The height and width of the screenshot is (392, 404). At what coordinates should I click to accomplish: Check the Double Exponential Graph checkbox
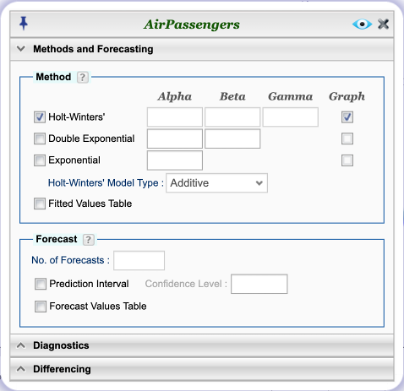347,139
